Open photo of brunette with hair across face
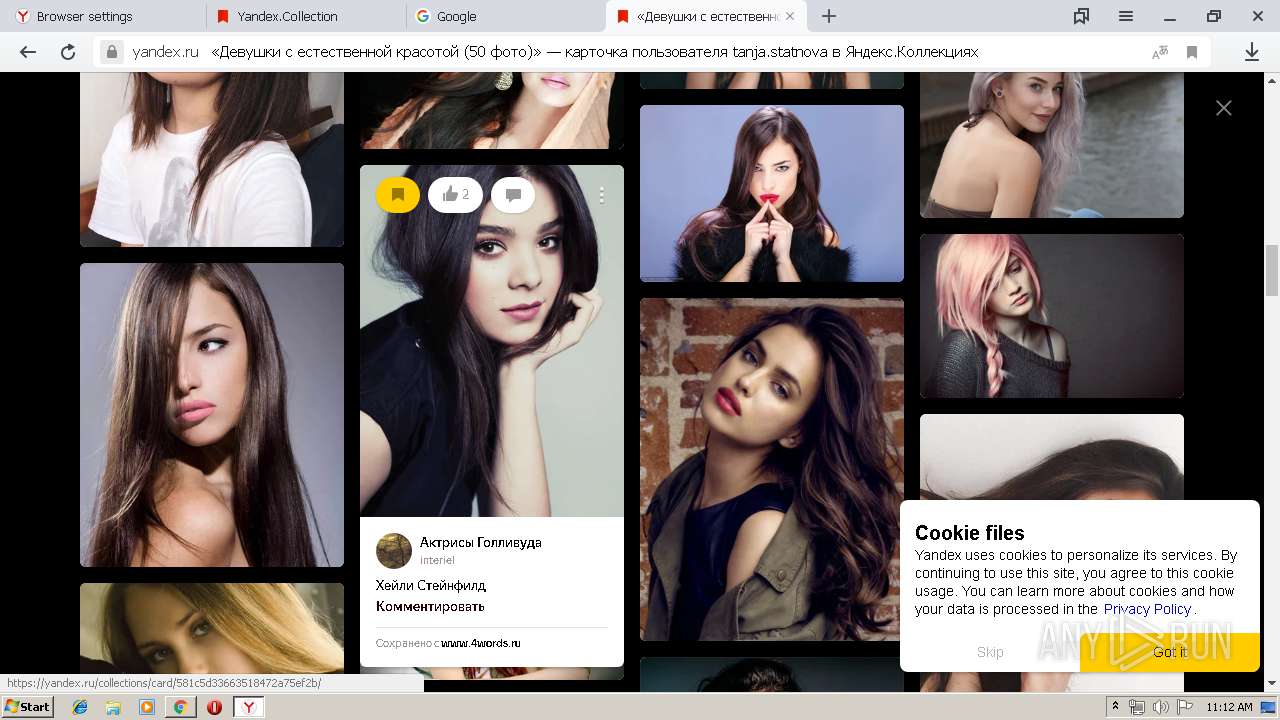 [212, 415]
